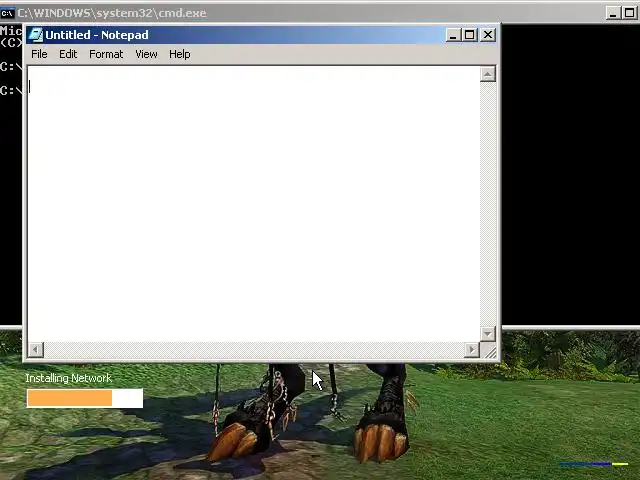This screenshot has width=640, height=480.
Task: Click the Installing Network progress bar
Action: pyautogui.click(x=85, y=398)
